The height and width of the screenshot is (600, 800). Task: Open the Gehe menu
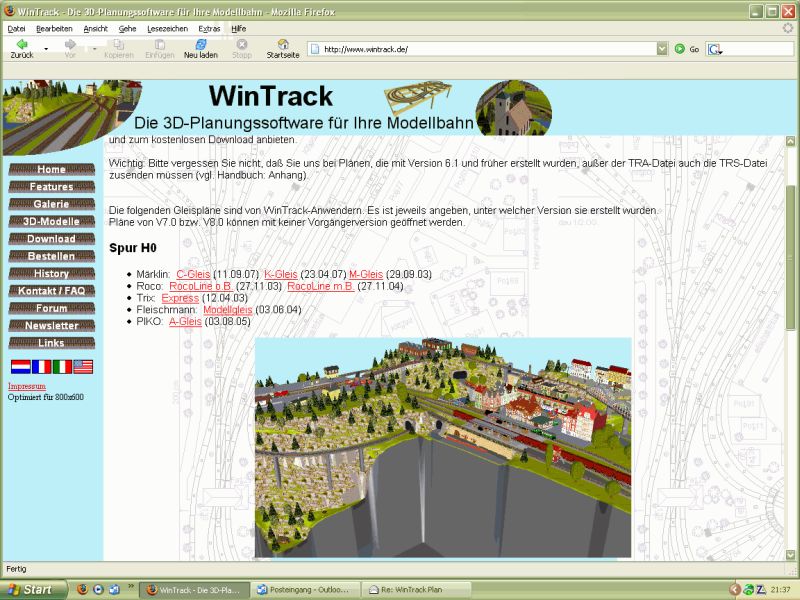(x=127, y=29)
